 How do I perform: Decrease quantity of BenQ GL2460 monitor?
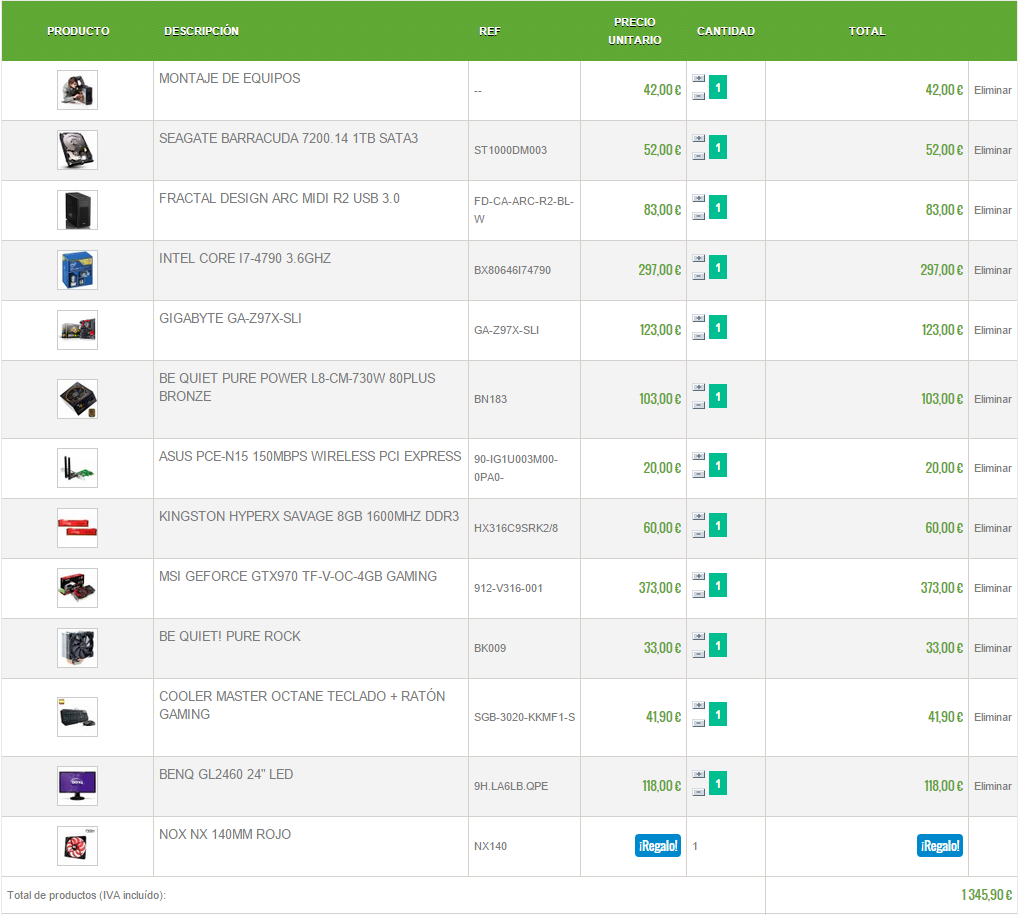coord(699,792)
